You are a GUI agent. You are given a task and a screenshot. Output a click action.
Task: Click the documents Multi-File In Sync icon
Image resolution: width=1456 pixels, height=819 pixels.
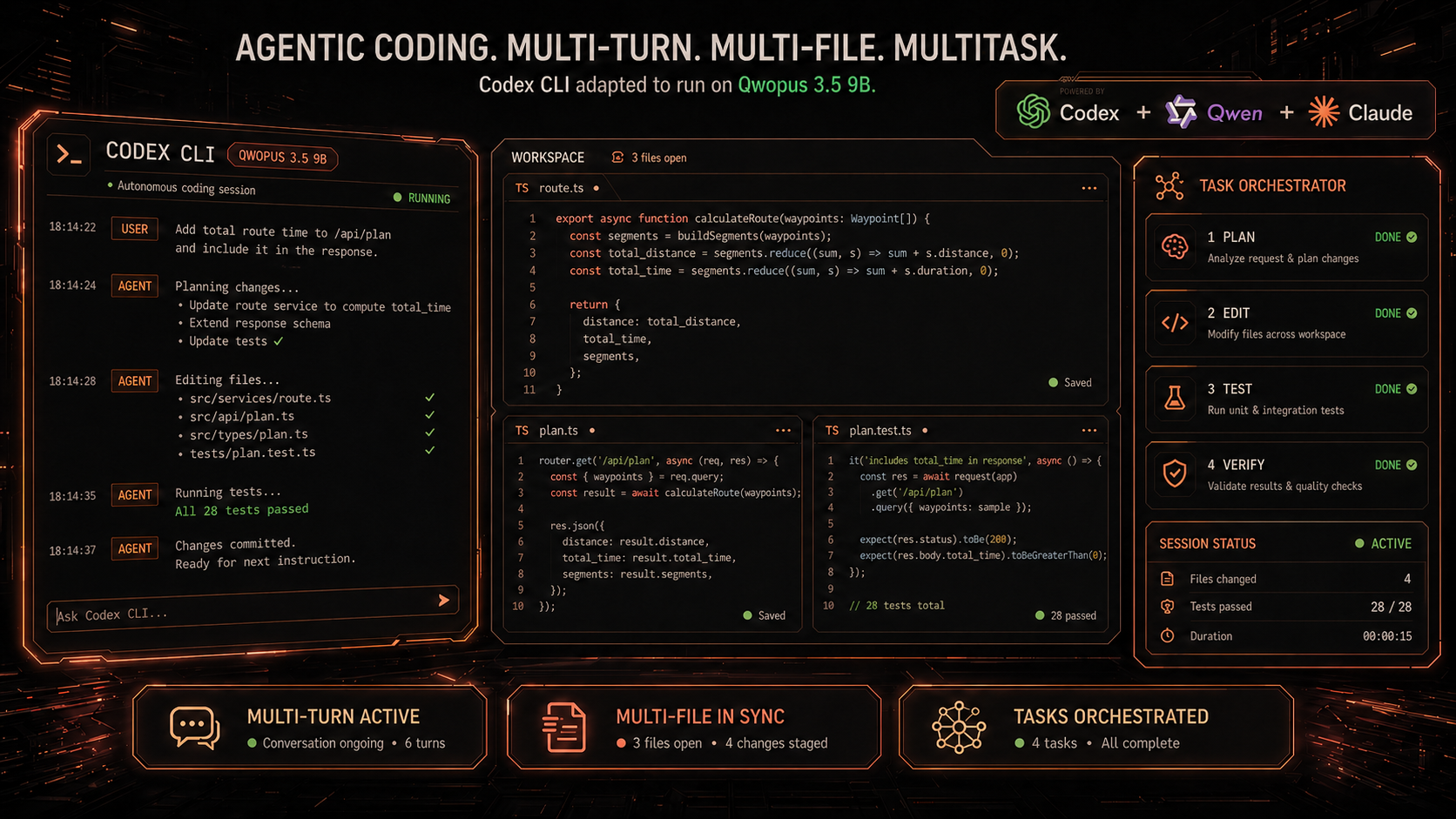[563, 728]
